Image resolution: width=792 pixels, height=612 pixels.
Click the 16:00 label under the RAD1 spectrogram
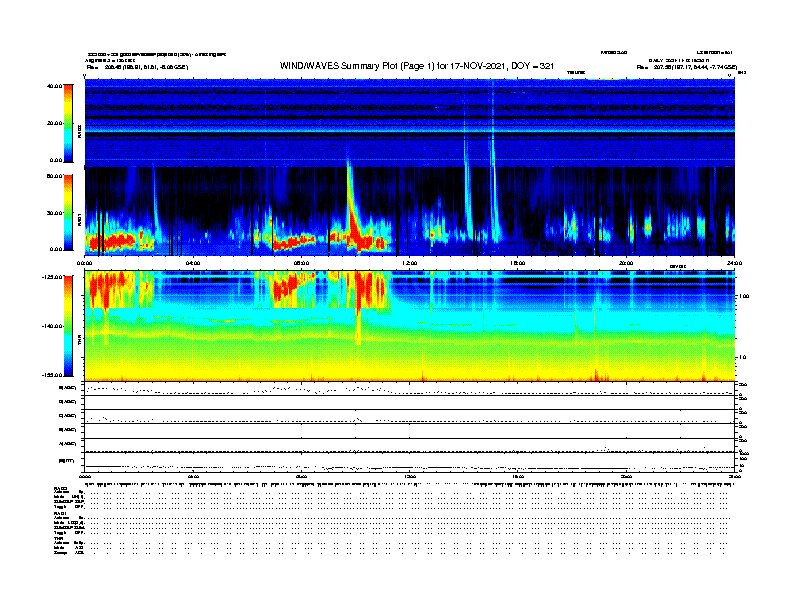518,263
